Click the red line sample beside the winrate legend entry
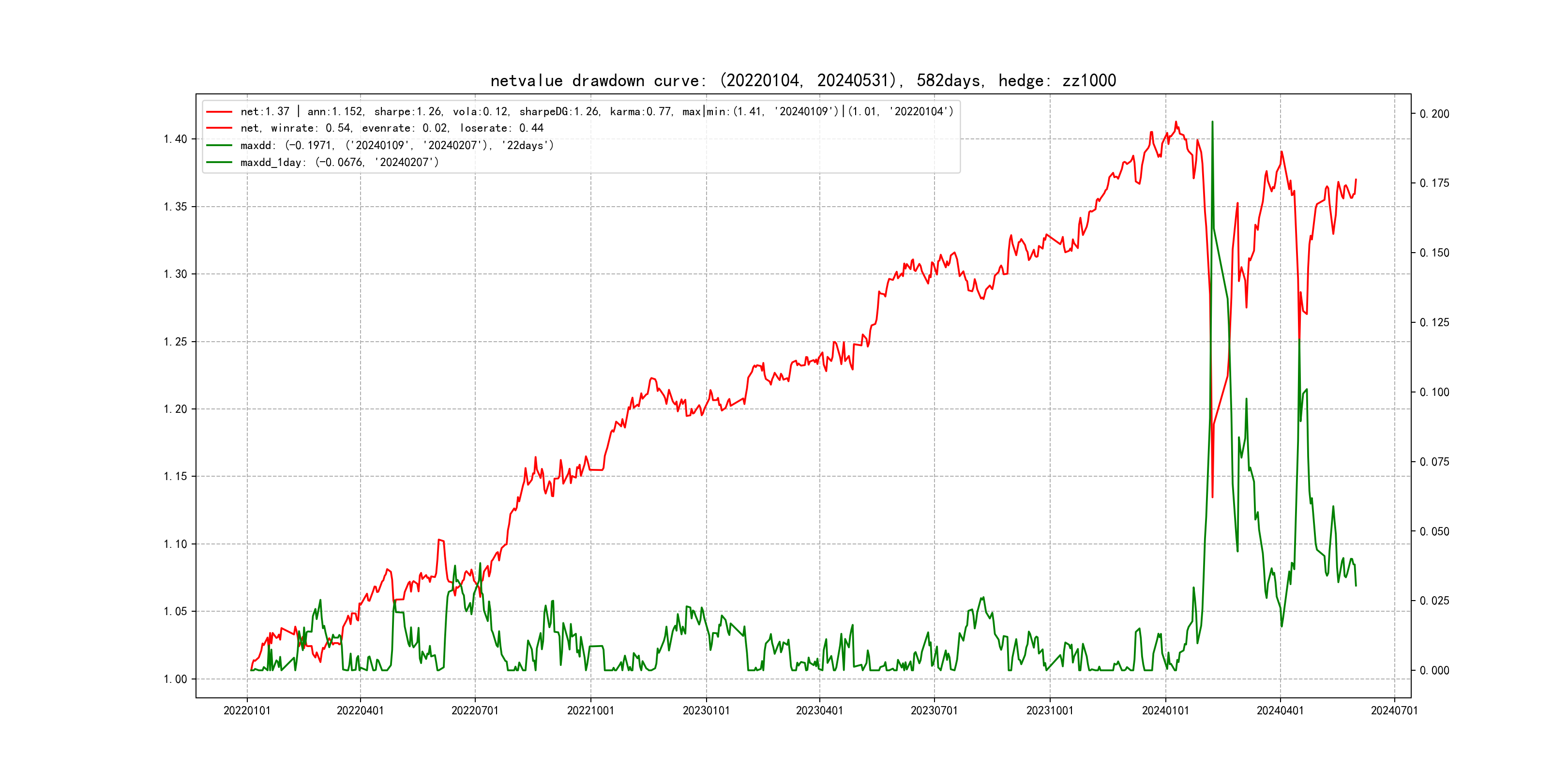The height and width of the screenshot is (784, 1568). [x=219, y=128]
